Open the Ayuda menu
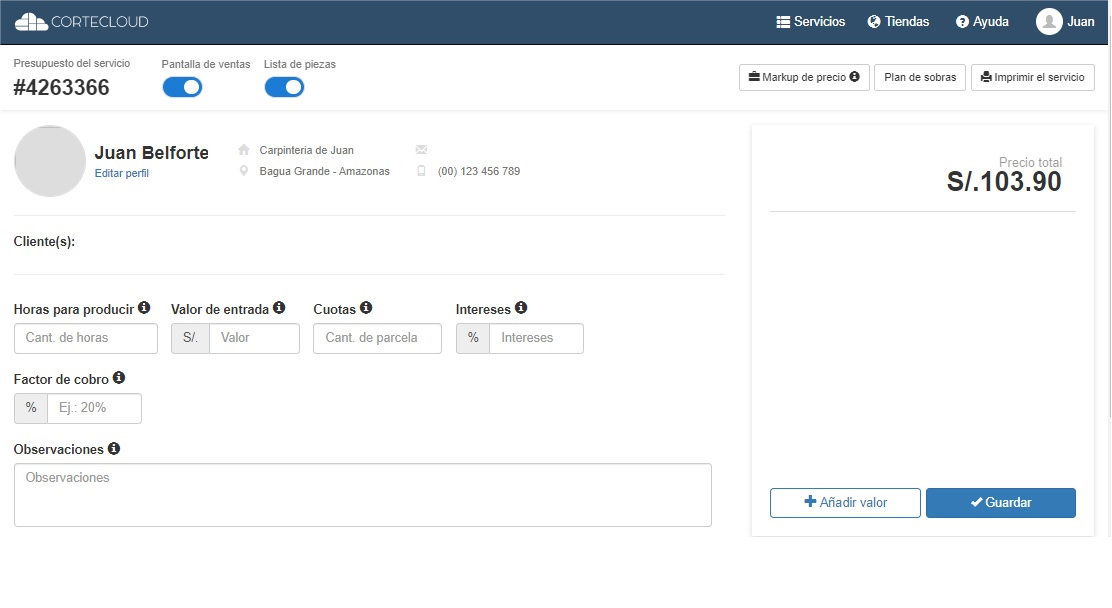The height and width of the screenshot is (608, 1112). tap(982, 21)
